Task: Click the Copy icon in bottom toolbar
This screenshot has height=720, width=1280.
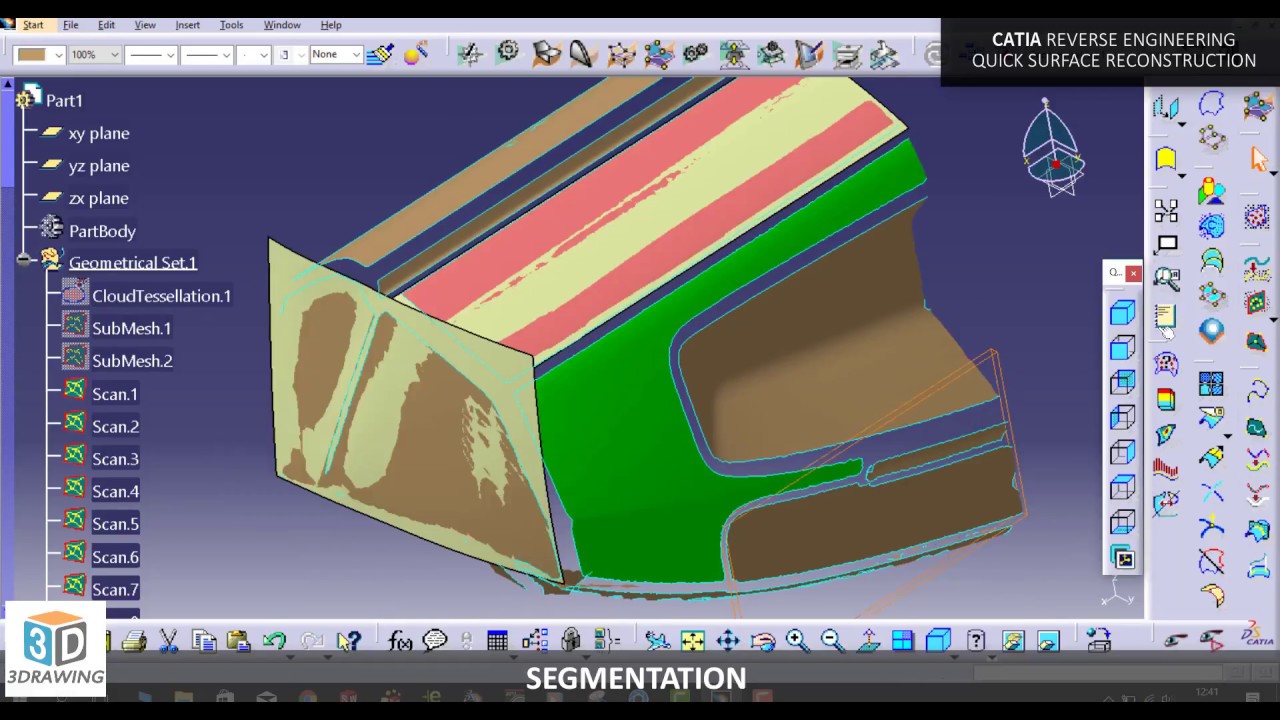Action: pyautogui.click(x=204, y=641)
